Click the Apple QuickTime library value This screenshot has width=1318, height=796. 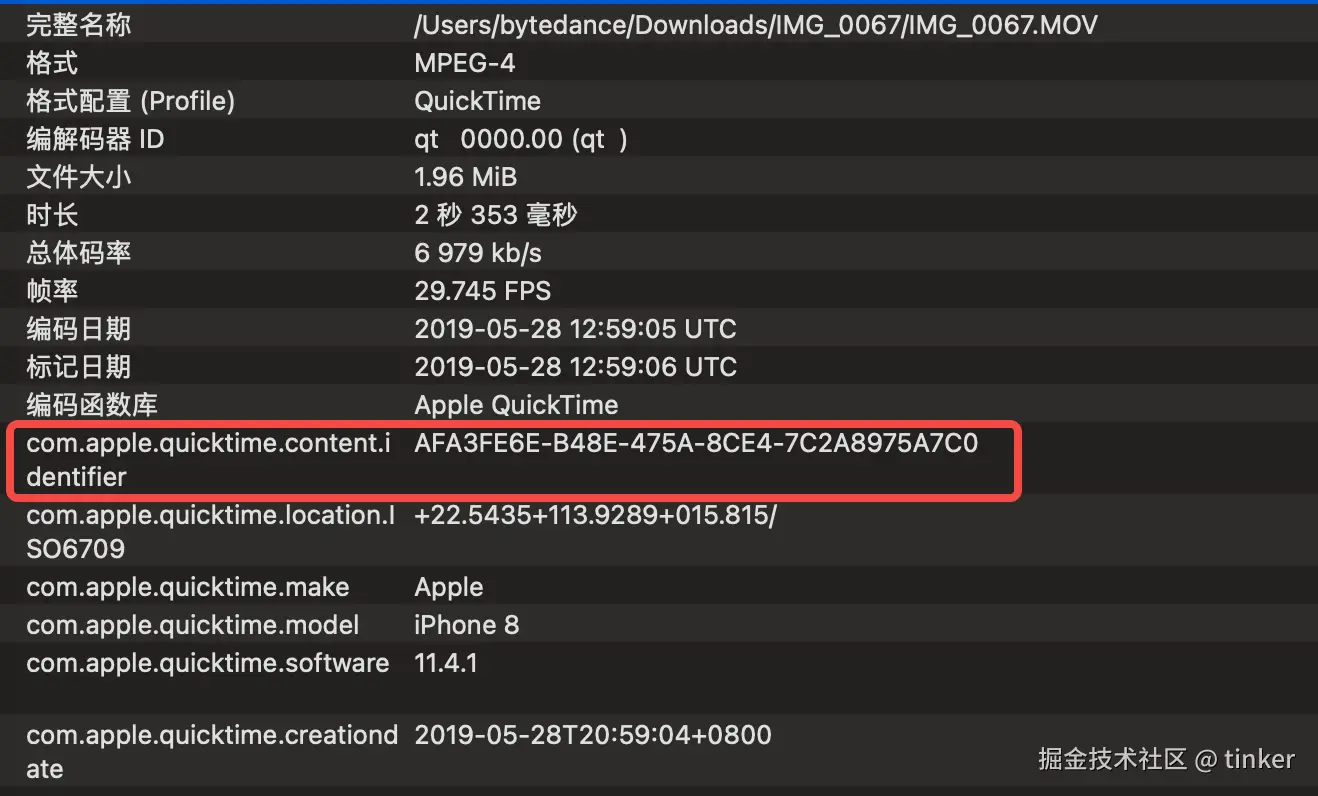(x=516, y=405)
